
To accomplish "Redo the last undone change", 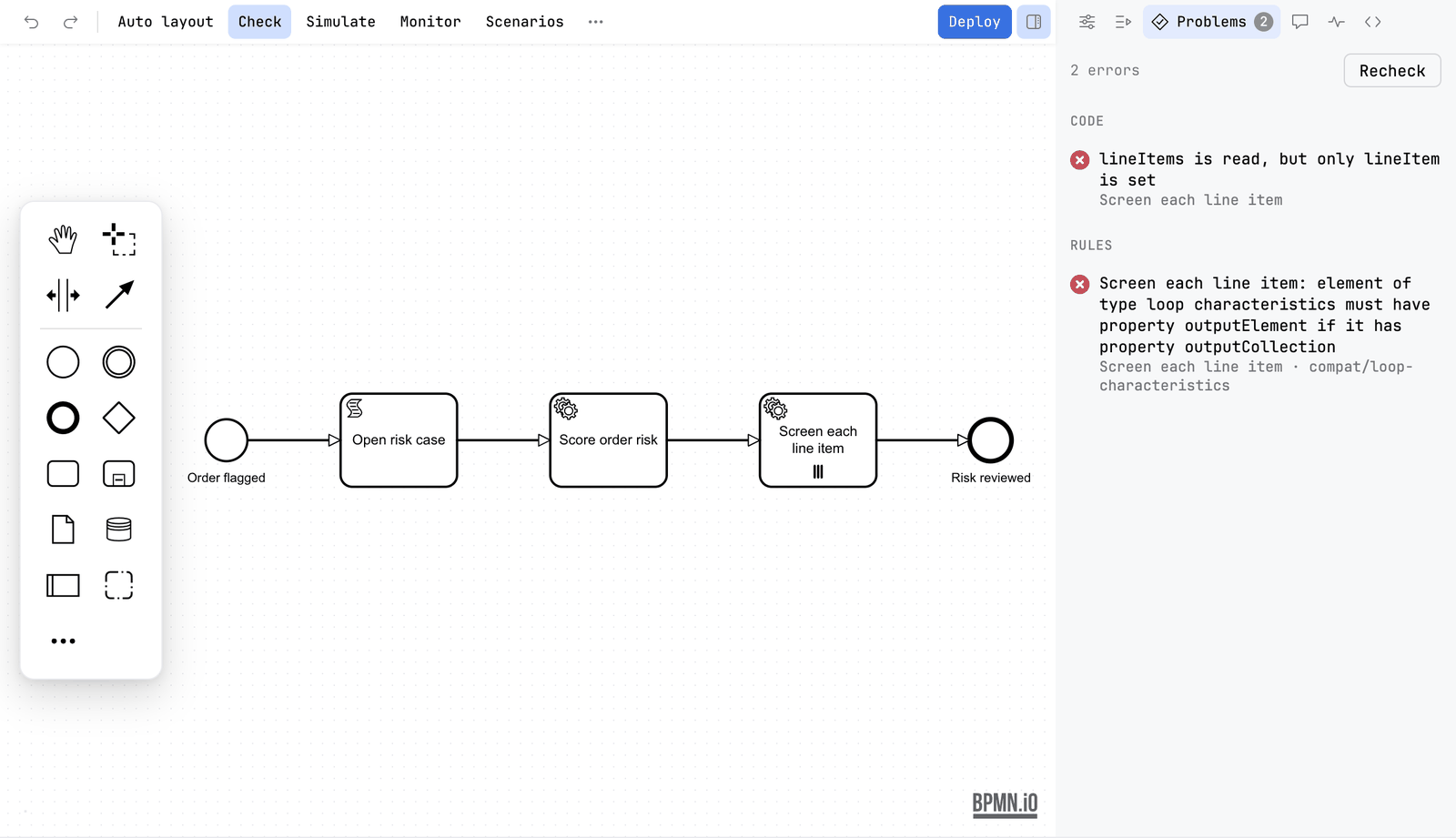I will [x=70, y=22].
